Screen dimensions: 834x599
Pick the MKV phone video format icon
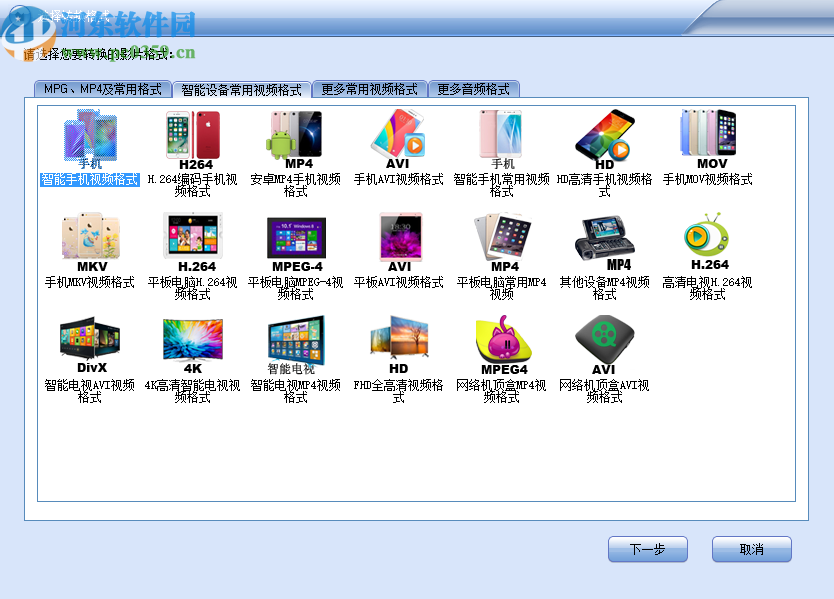pos(90,242)
